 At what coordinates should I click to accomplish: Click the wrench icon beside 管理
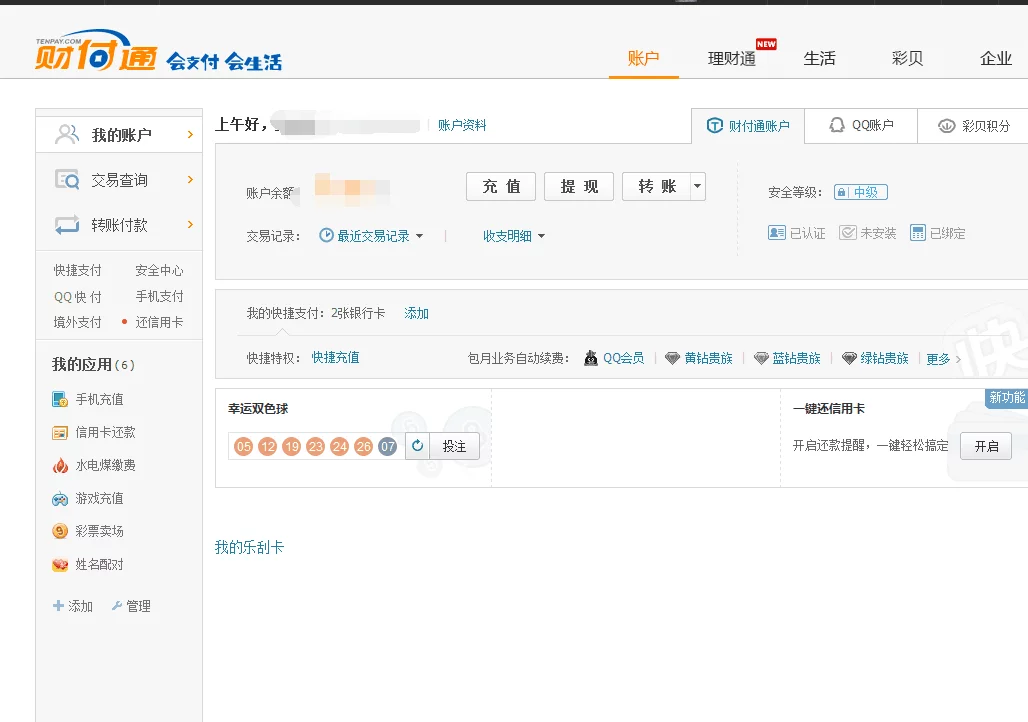click(117, 606)
